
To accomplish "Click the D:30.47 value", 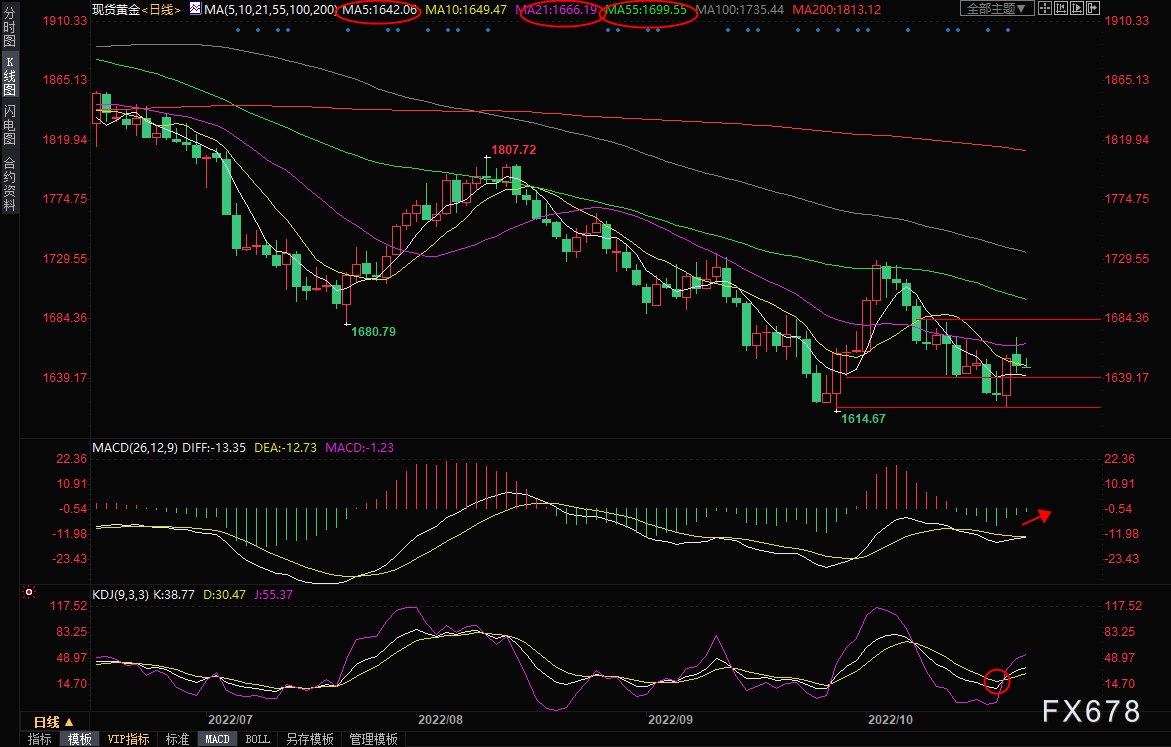I will pyautogui.click(x=224, y=595).
